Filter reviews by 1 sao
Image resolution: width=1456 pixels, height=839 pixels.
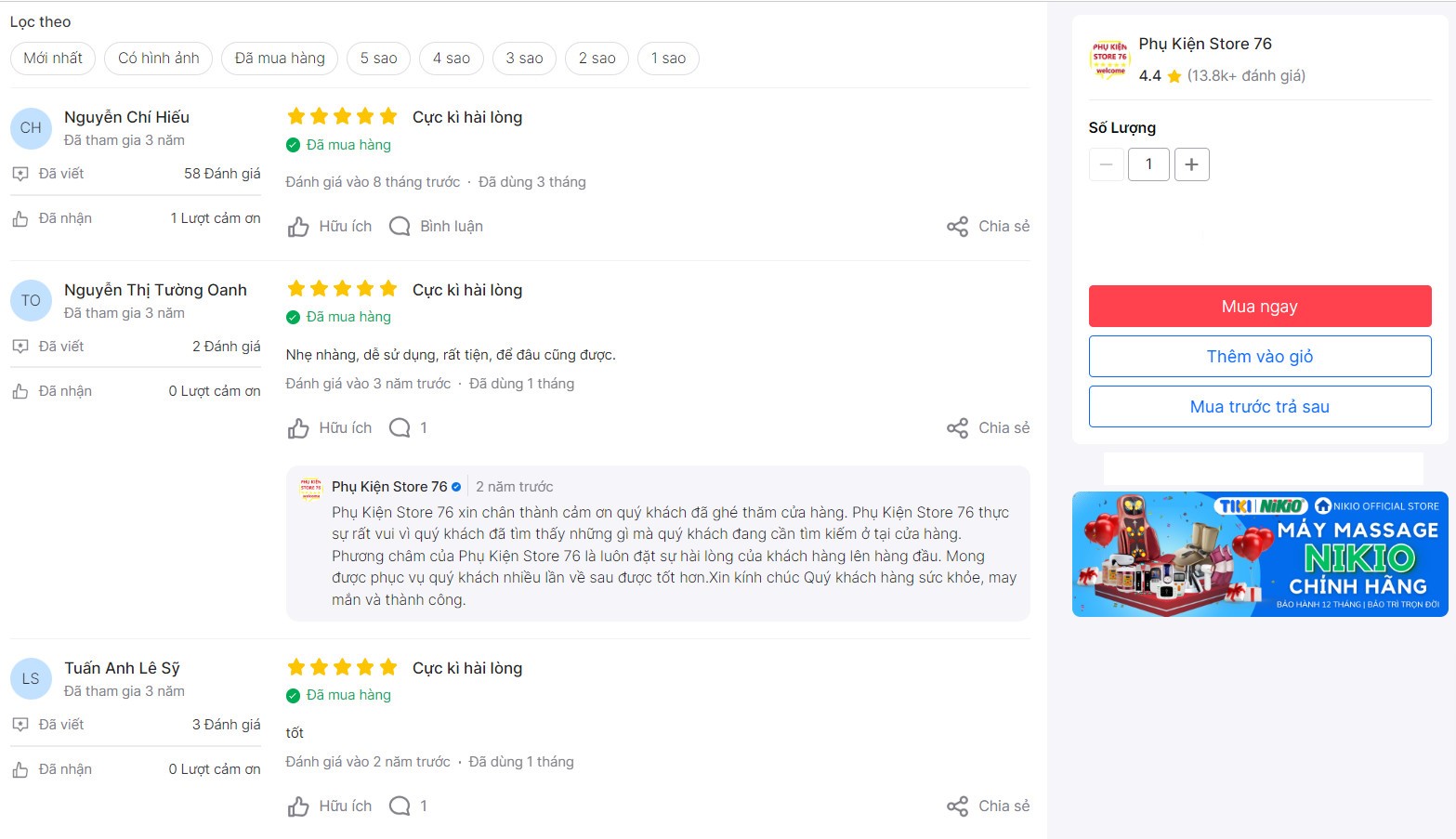click(668, 59)
